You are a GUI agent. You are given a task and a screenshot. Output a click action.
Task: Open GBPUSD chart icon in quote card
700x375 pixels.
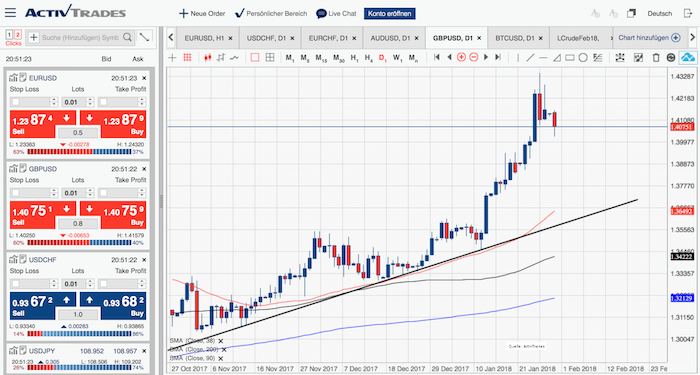tap(13, 169)
